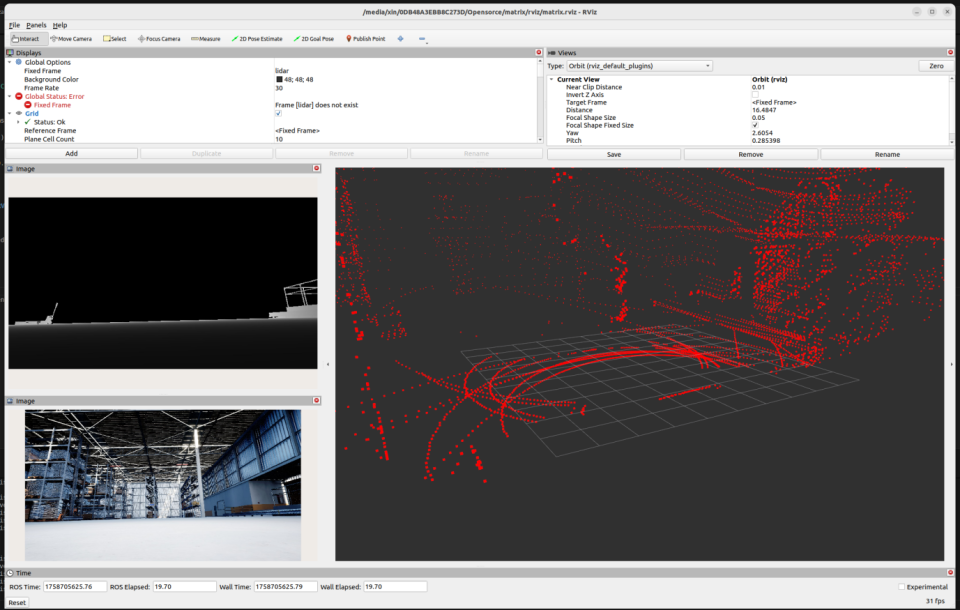Select the Publish Point tool
The height and width of the screenshot is (610, 960).
click(x=365, y=39)
